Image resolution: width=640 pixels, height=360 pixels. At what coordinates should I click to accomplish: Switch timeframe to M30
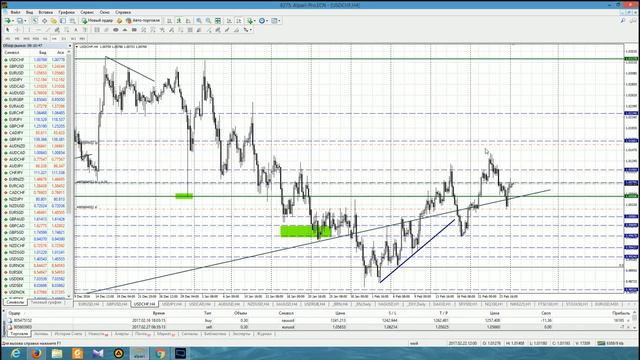coord(36,39)
